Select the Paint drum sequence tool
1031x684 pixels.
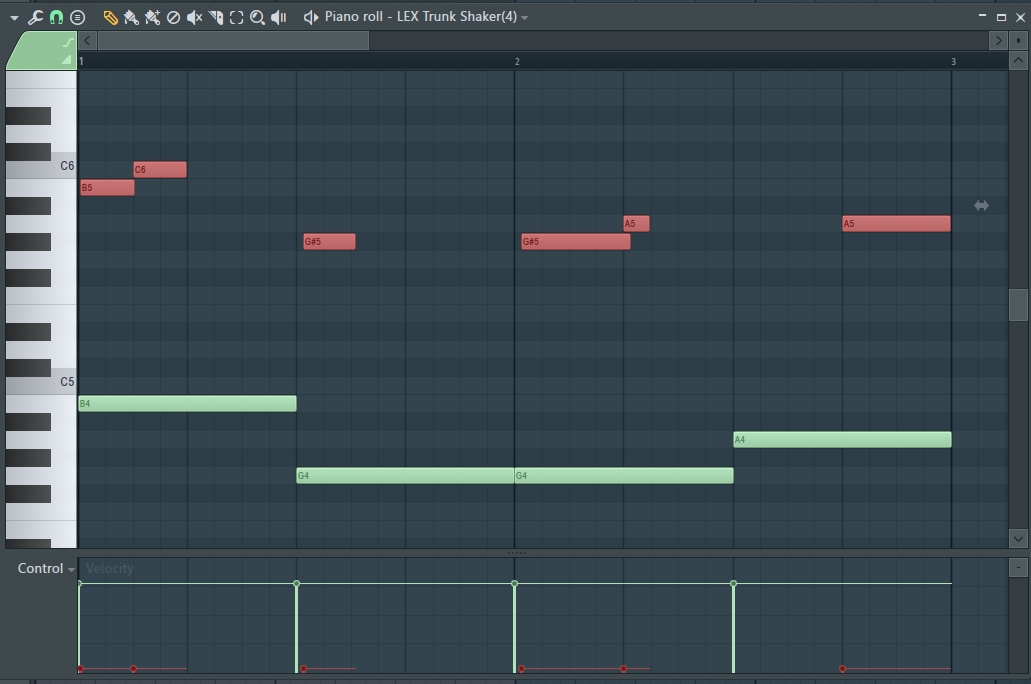(153, 17)
